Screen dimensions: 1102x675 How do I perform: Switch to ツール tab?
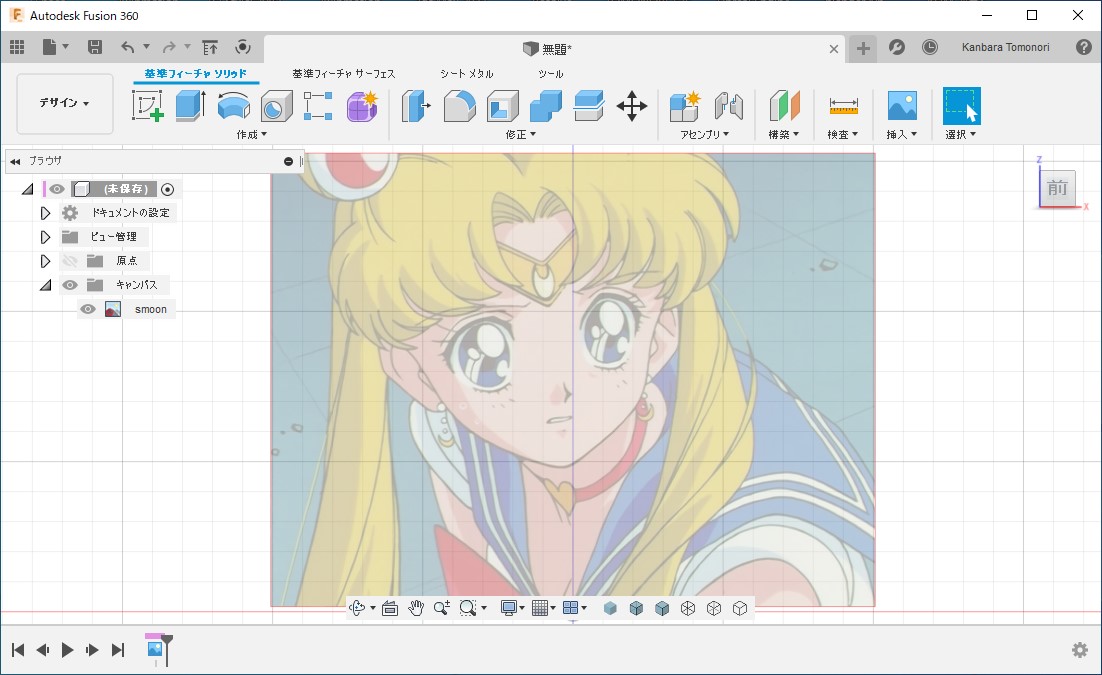(550, 74)
